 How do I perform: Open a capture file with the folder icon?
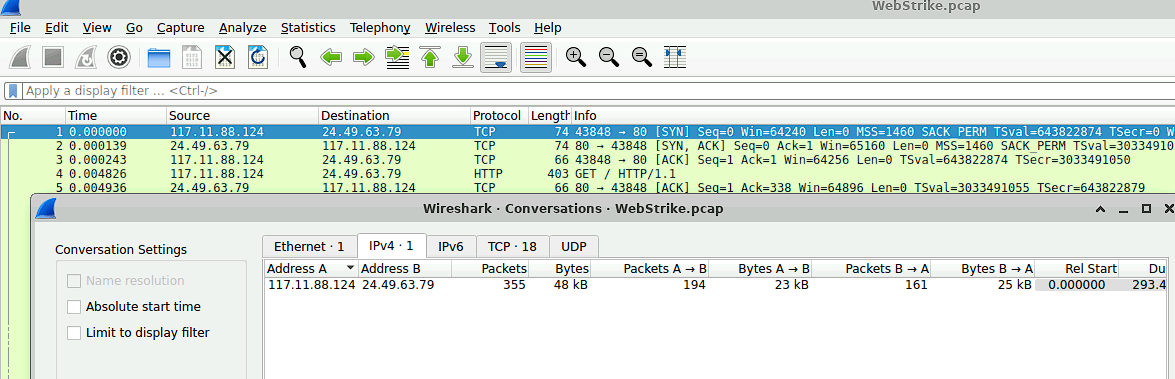tap(159, 57)
